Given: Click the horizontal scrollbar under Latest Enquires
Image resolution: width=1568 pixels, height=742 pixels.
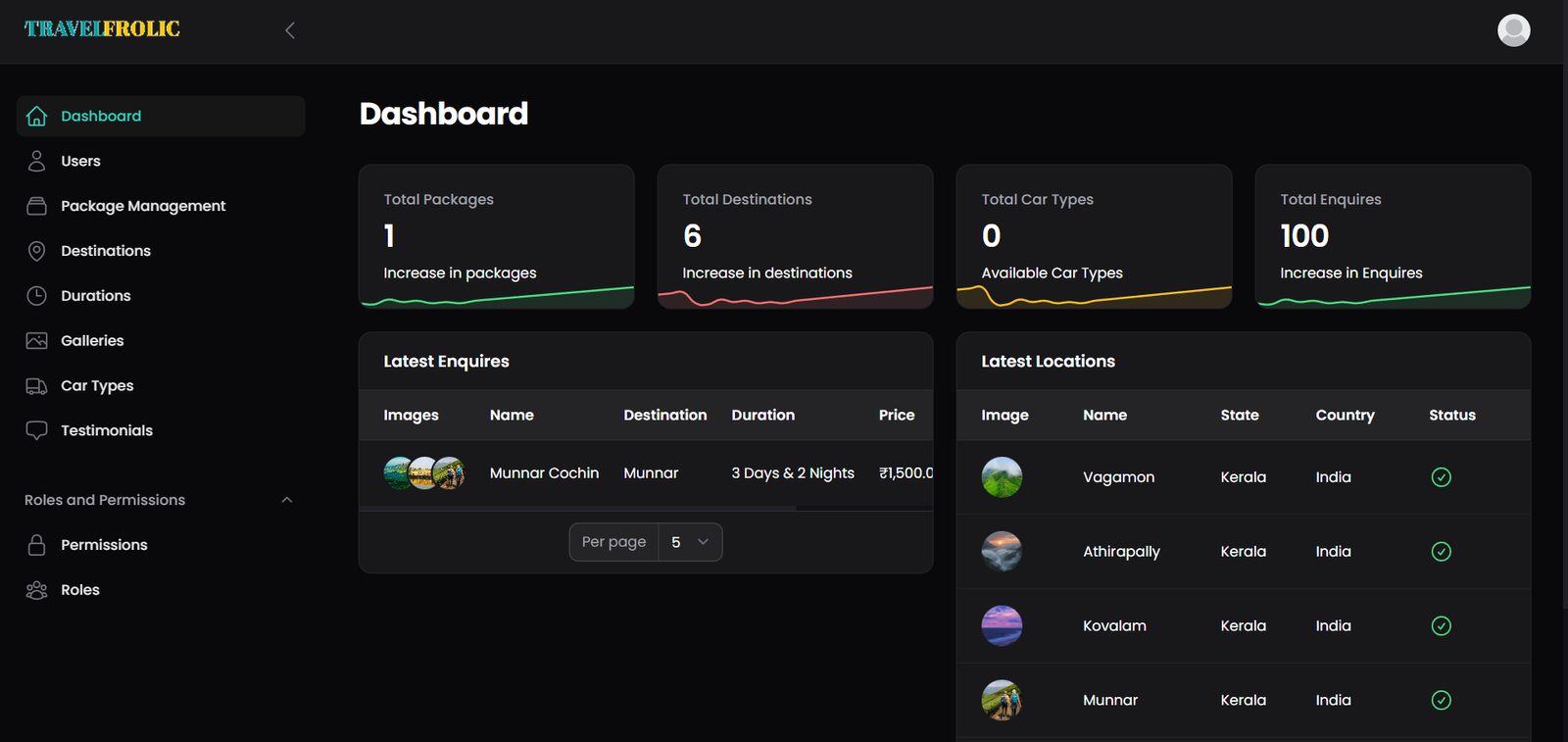Looking at the screenshot, I should (578, 508).
